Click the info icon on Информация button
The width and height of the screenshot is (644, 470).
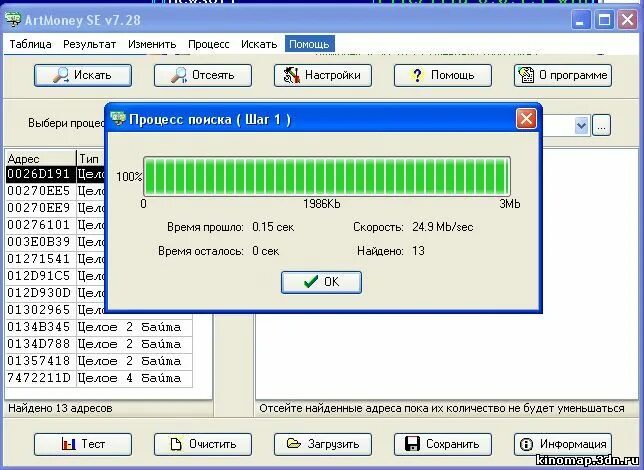pos(526,444)
